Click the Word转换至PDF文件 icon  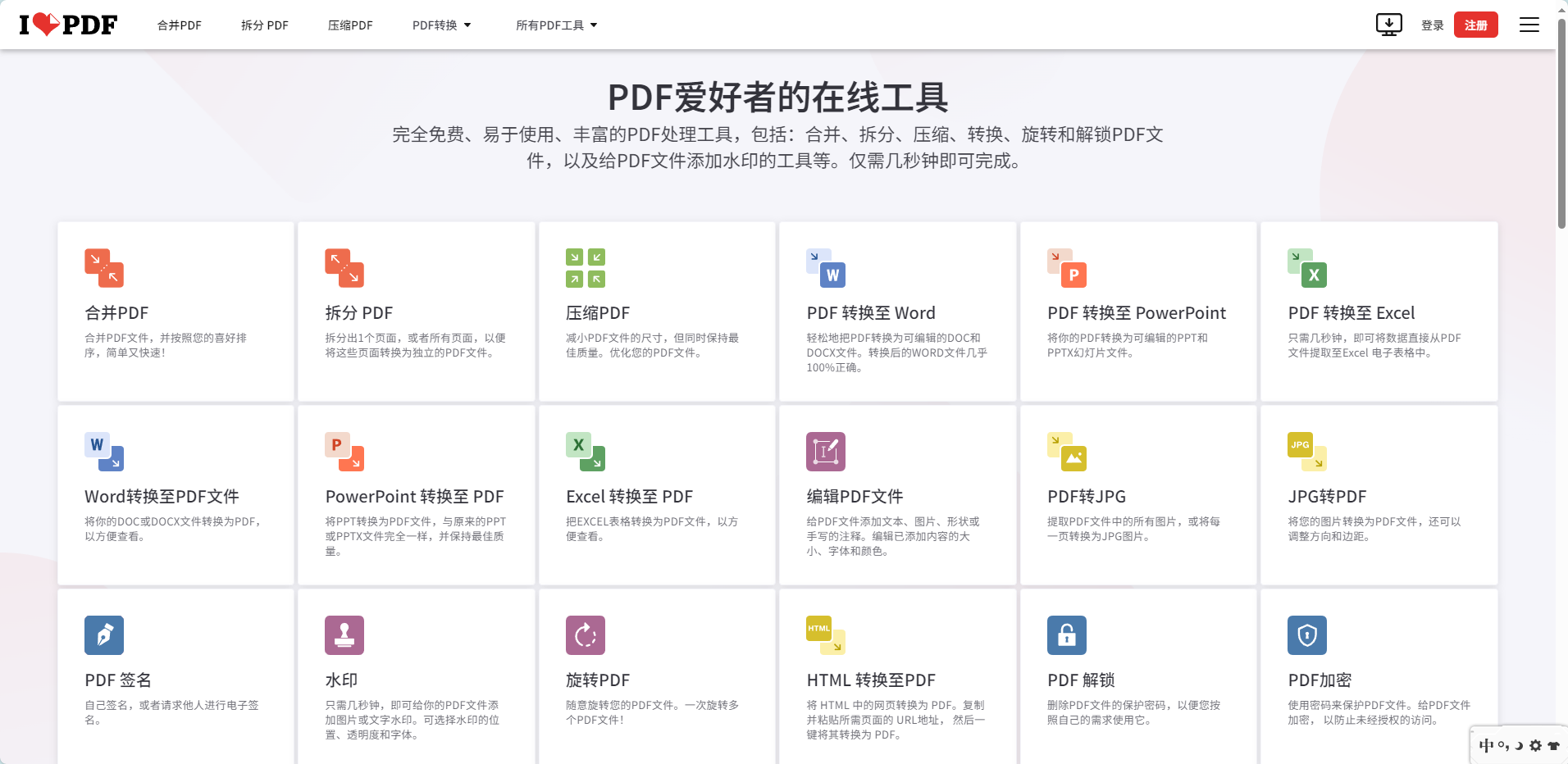104,452
